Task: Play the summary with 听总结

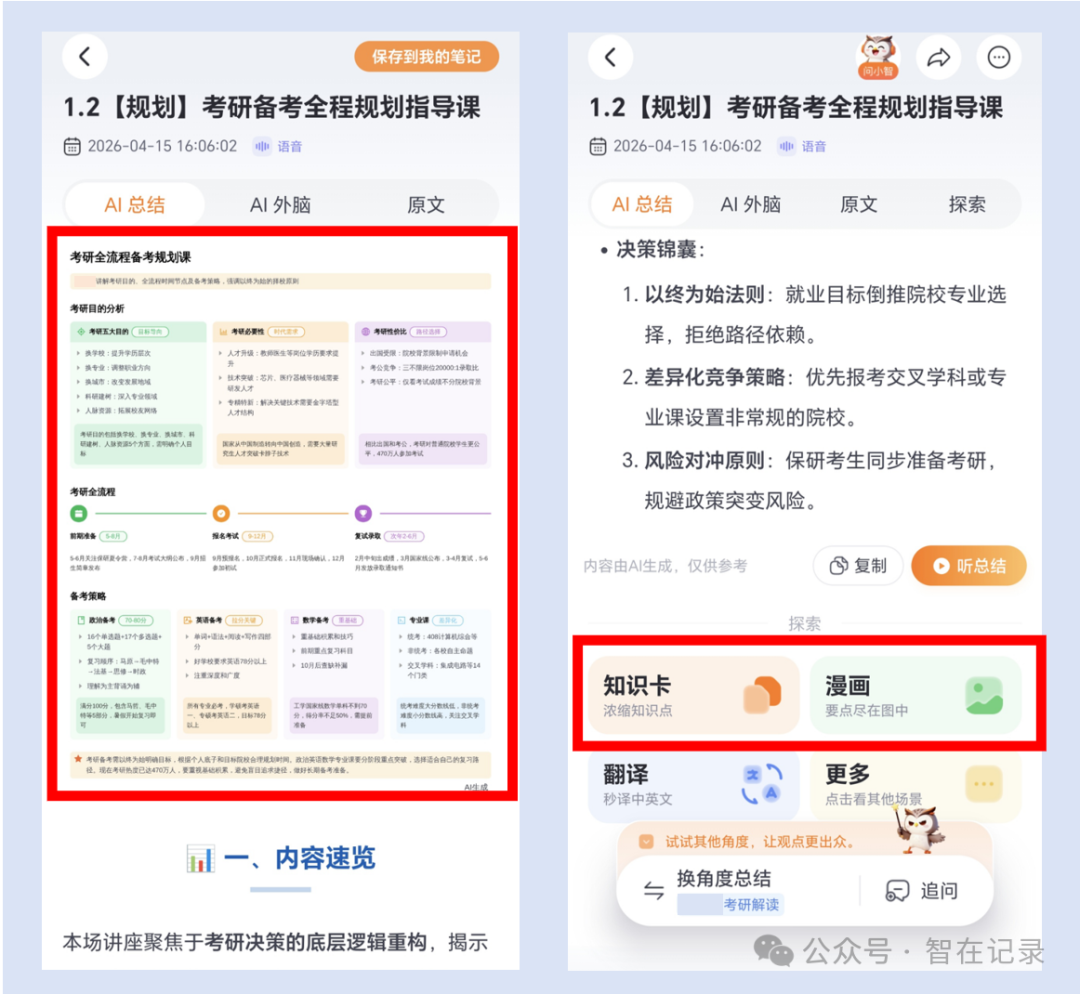Action: (969, 566)
